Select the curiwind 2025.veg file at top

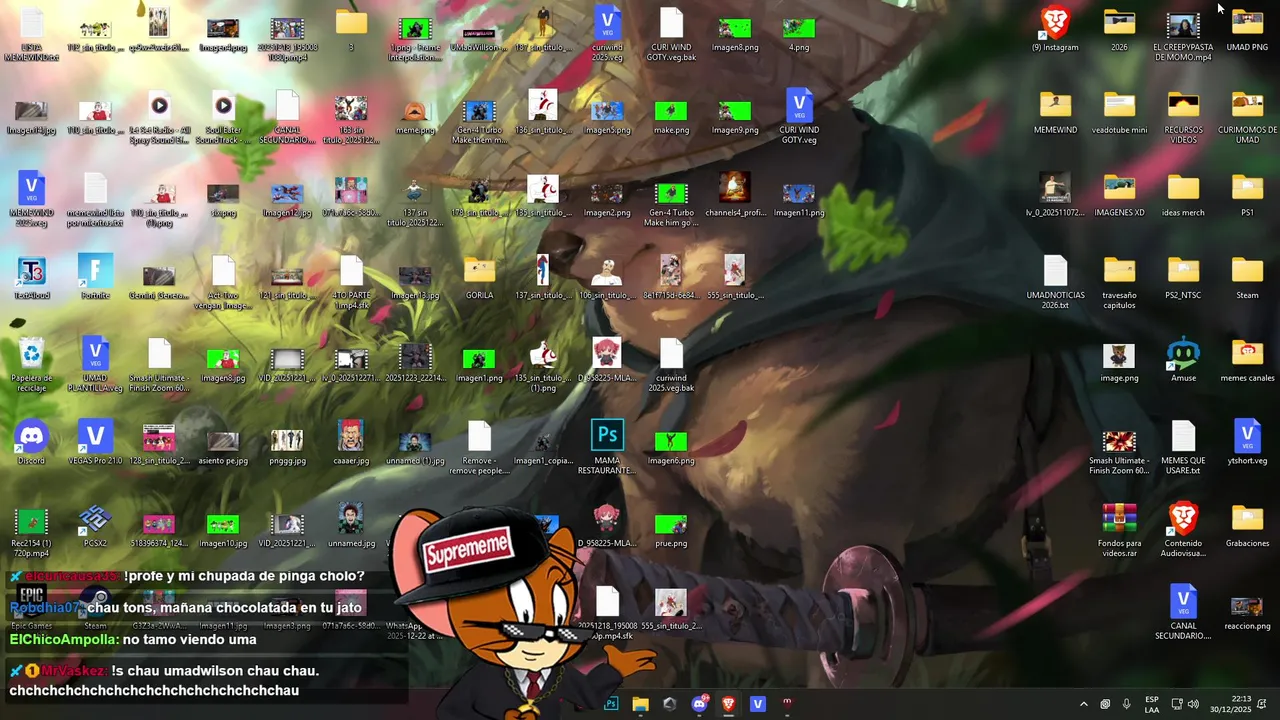pos(607,34)
